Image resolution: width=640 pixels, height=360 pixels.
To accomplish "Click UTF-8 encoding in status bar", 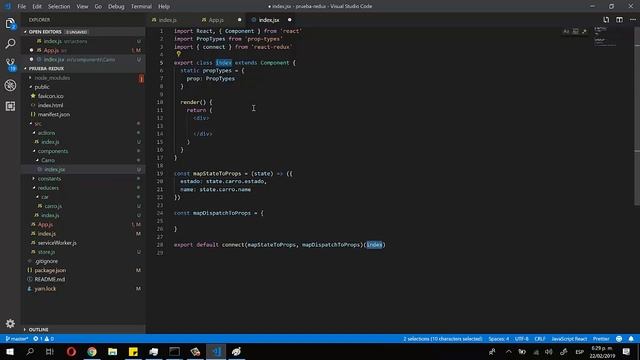I will [x=521, y=339].
